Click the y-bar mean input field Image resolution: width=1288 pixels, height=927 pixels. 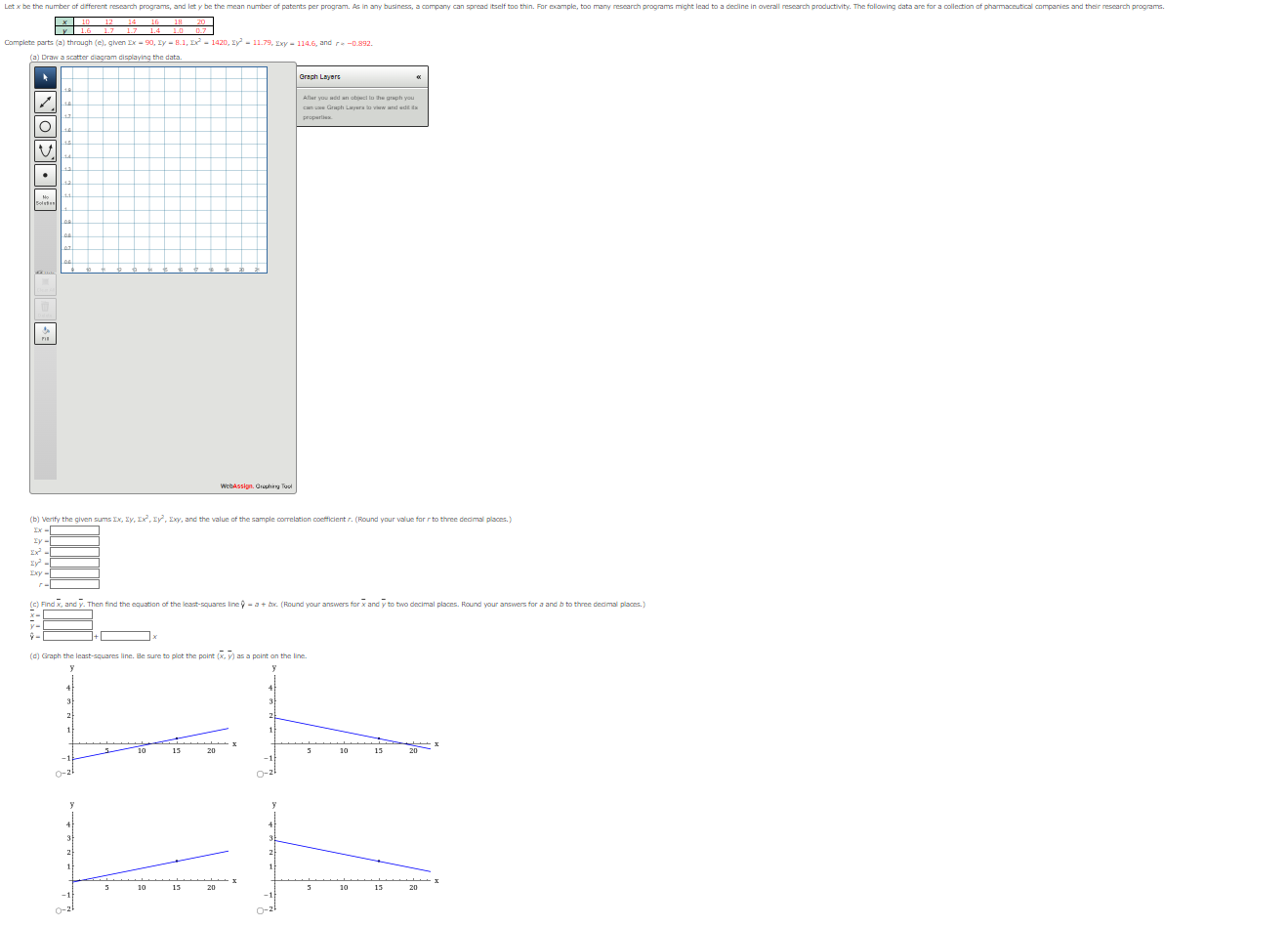[x=67, y=625]
